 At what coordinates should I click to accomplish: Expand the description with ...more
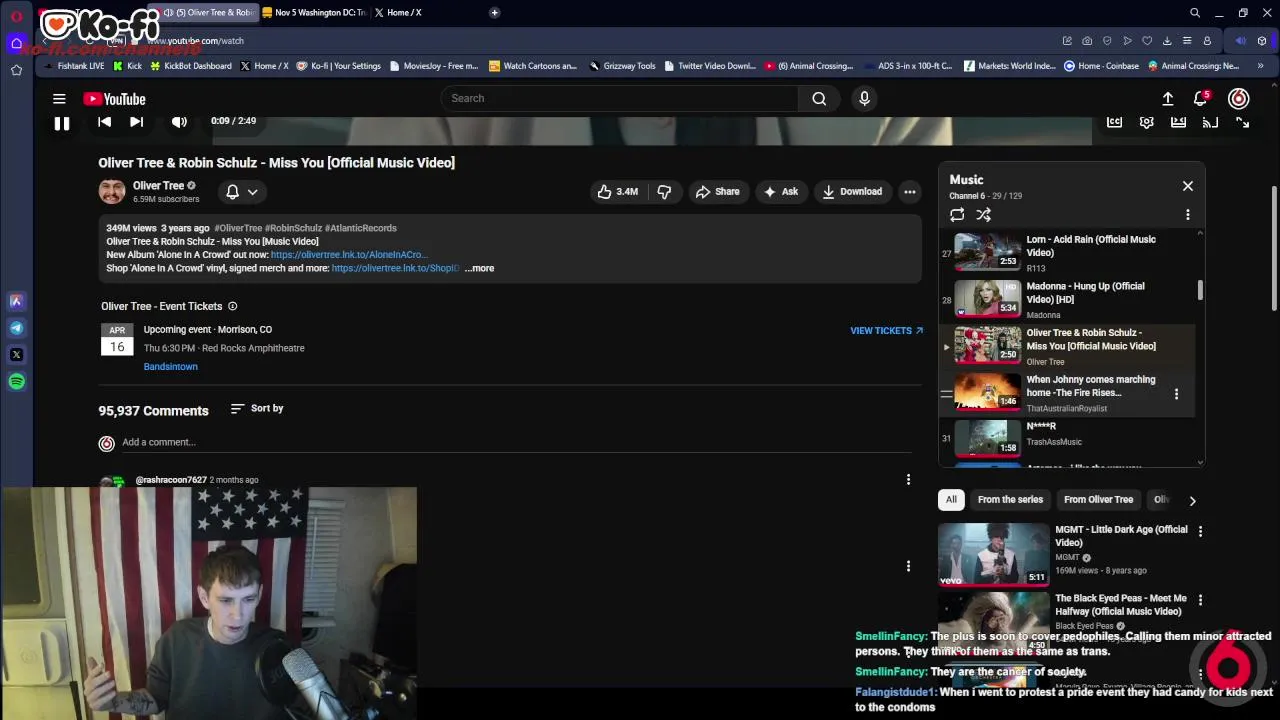(479, 268)
